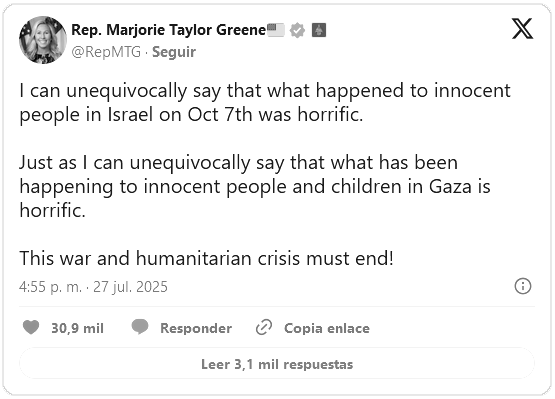Open Marjorie Taylor Greene's profile photo

tap(43, 40)
